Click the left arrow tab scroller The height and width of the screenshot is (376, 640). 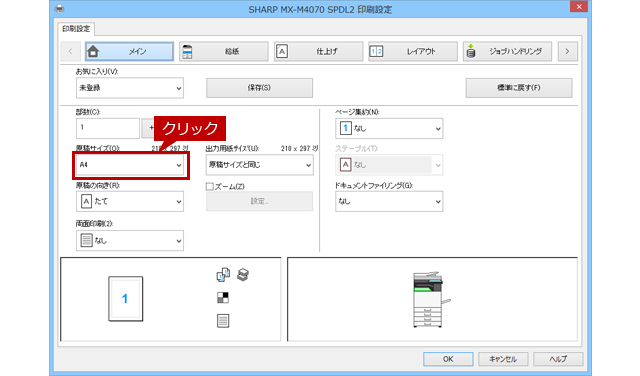pyautogui.click(x=70, y=51)
